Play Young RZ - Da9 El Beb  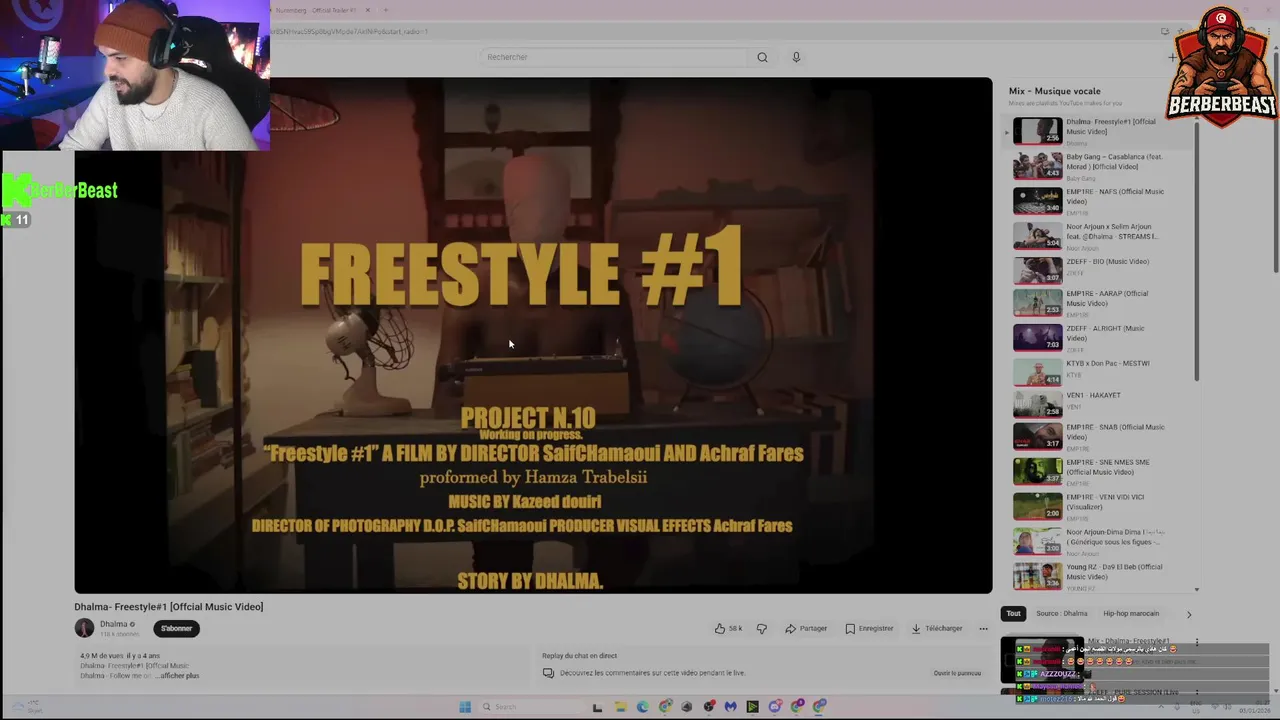pyautogui.click(x=1100, y=576)
